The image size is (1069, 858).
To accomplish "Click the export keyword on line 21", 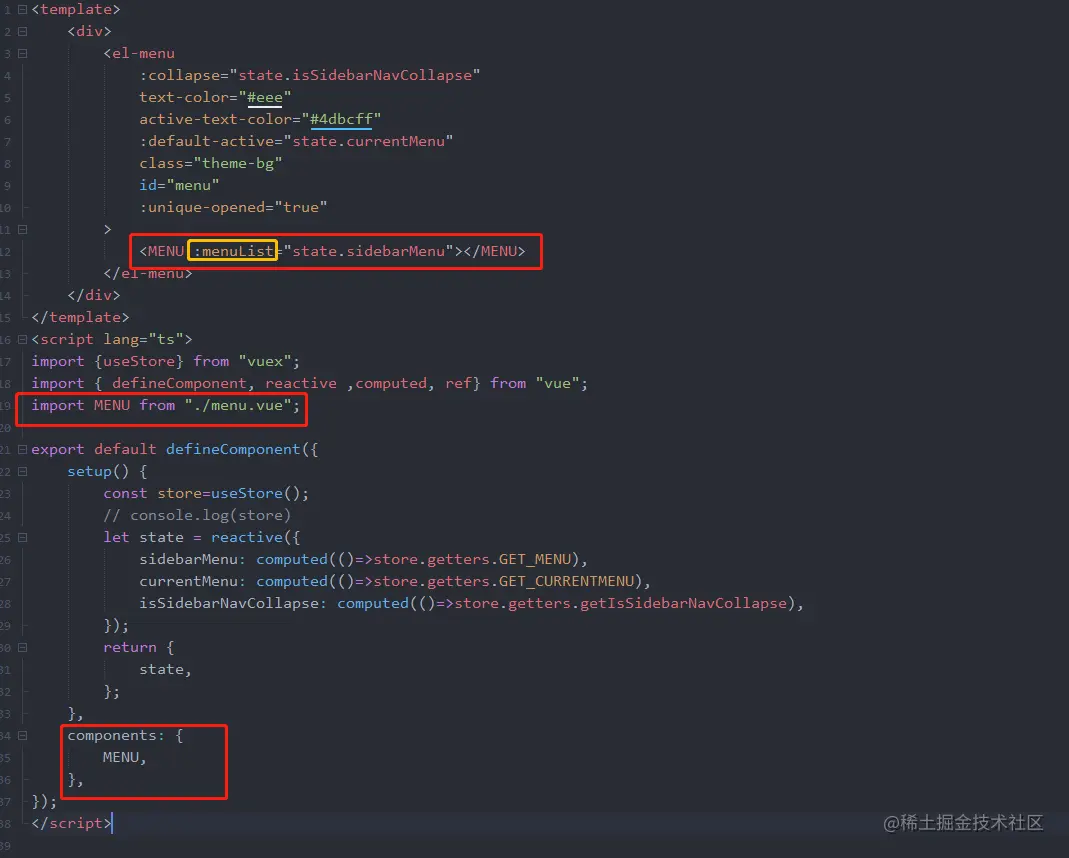I will [58, 450].
